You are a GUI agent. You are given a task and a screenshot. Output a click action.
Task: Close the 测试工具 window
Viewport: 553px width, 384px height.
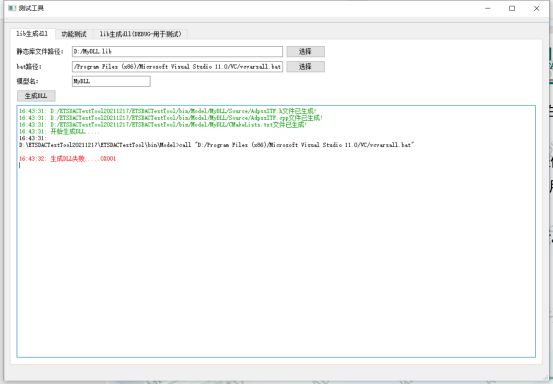point(536,8)
